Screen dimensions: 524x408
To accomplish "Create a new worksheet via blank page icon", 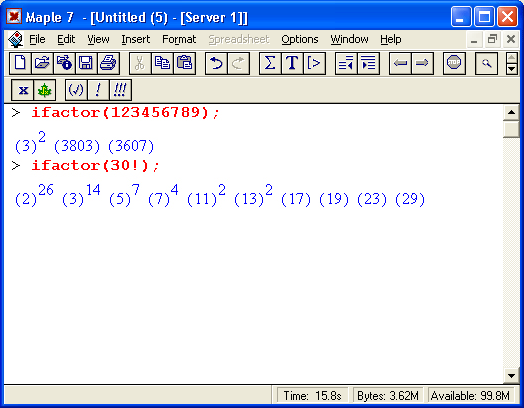I will click(x=20, y=63).
